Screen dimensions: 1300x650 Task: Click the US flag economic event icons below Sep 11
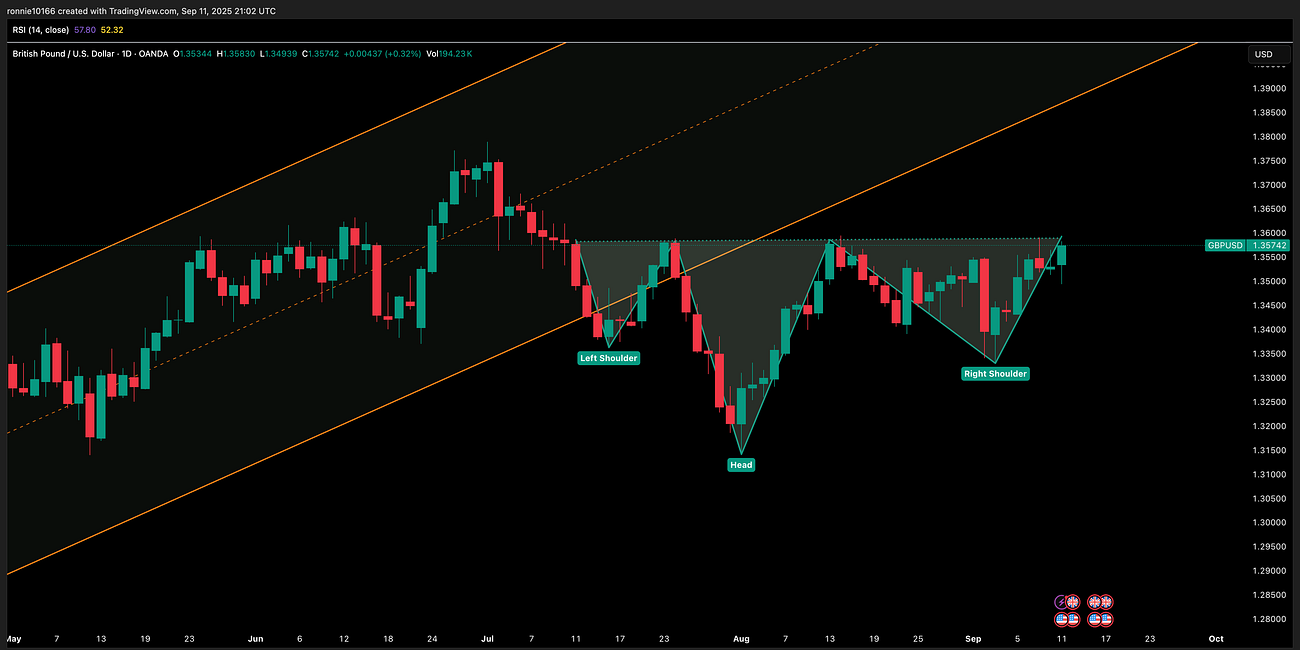(x=1068, y=617)
